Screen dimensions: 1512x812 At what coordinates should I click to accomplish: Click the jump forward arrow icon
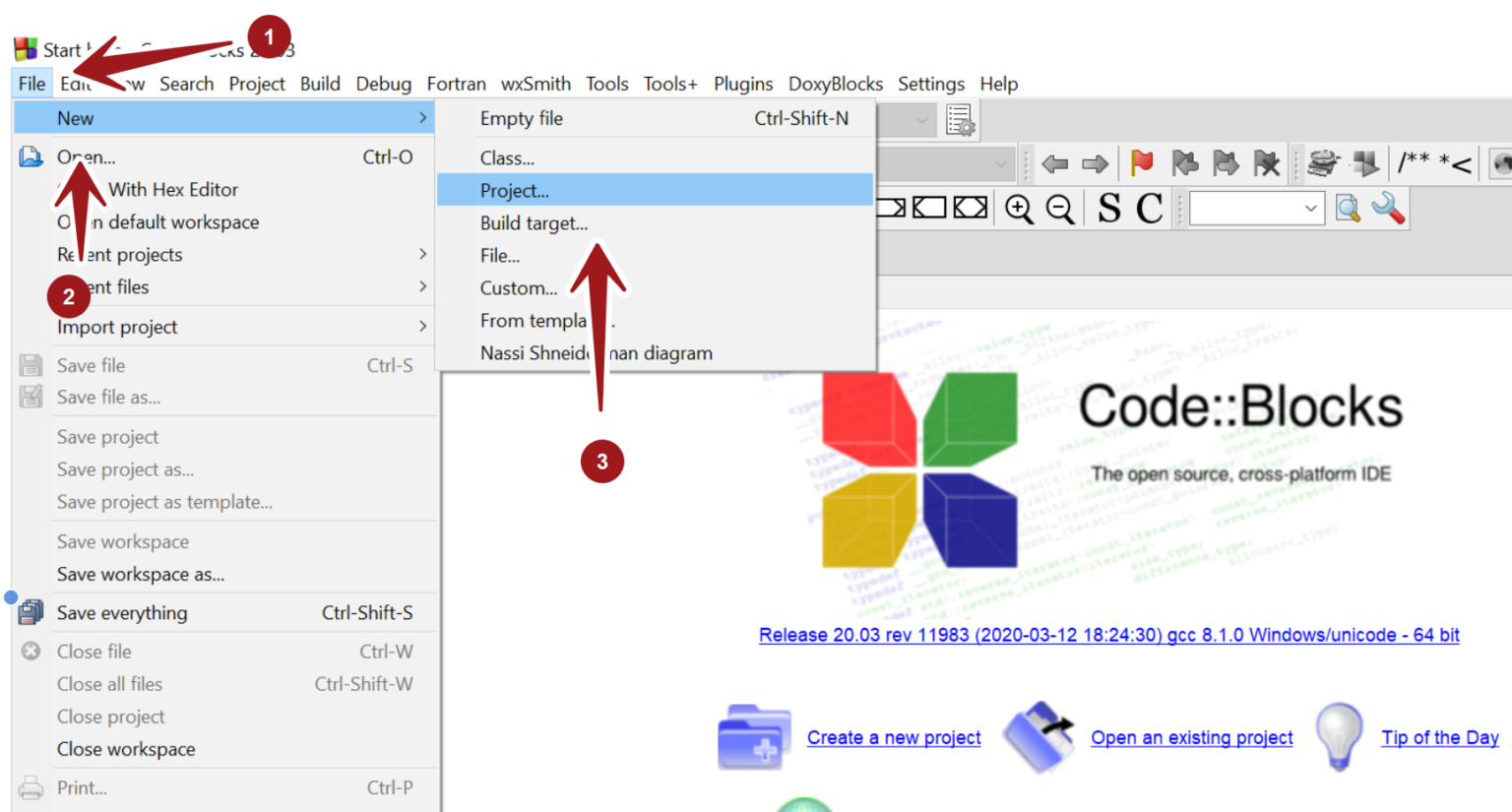click(1095, 163)
